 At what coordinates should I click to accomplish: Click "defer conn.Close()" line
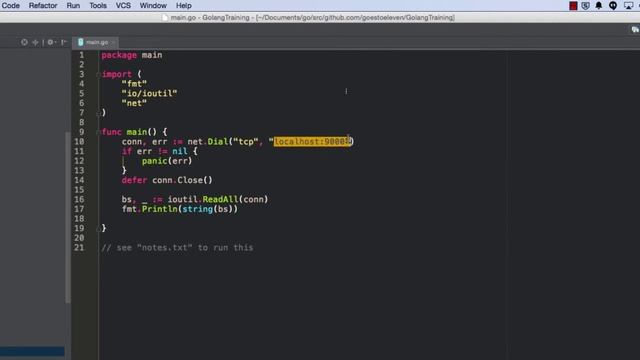(167, 180)
